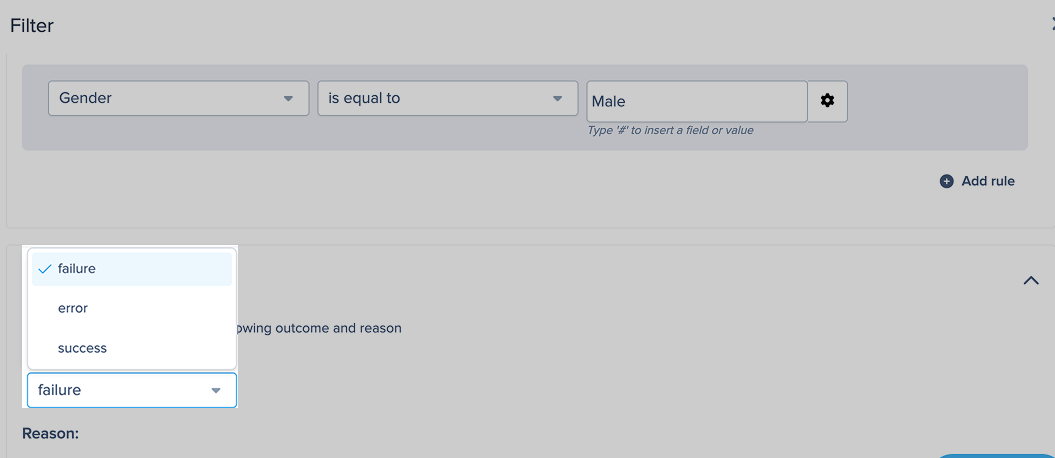The height and width of the screenshot is (458, 1055).
Task: Collapse the outcome section using the chevron
Action: (1031, 281)
